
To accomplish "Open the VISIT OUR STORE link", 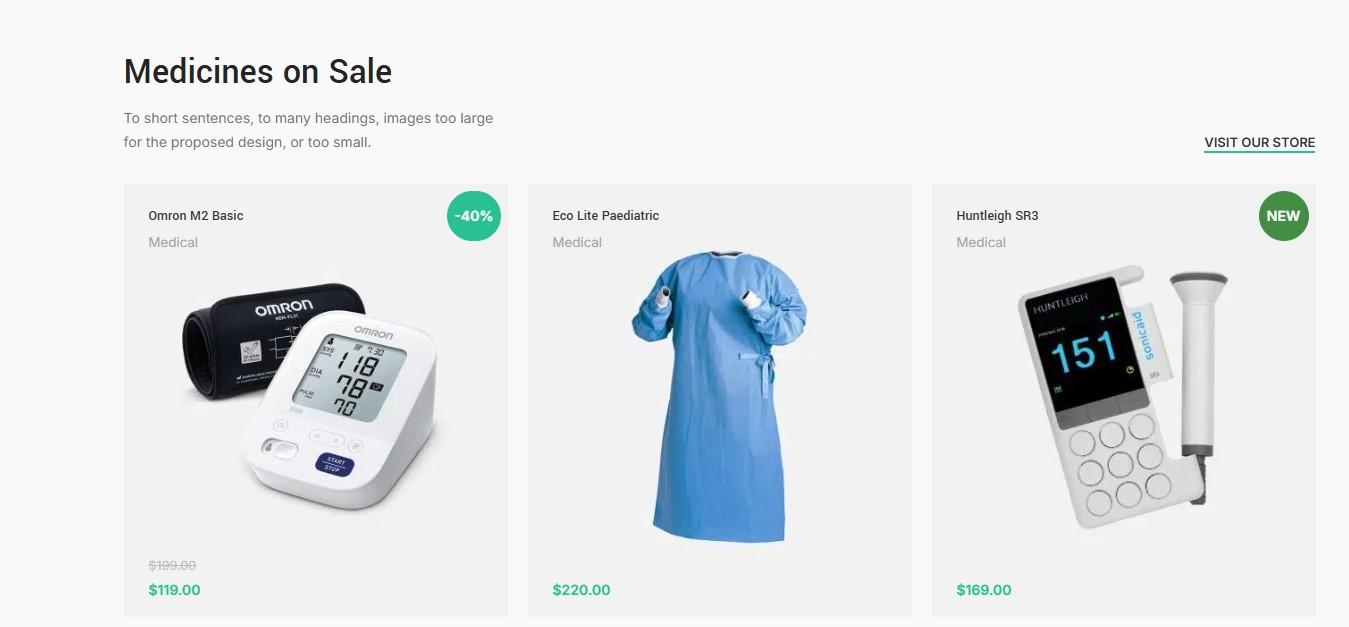I will [1259, 142].
